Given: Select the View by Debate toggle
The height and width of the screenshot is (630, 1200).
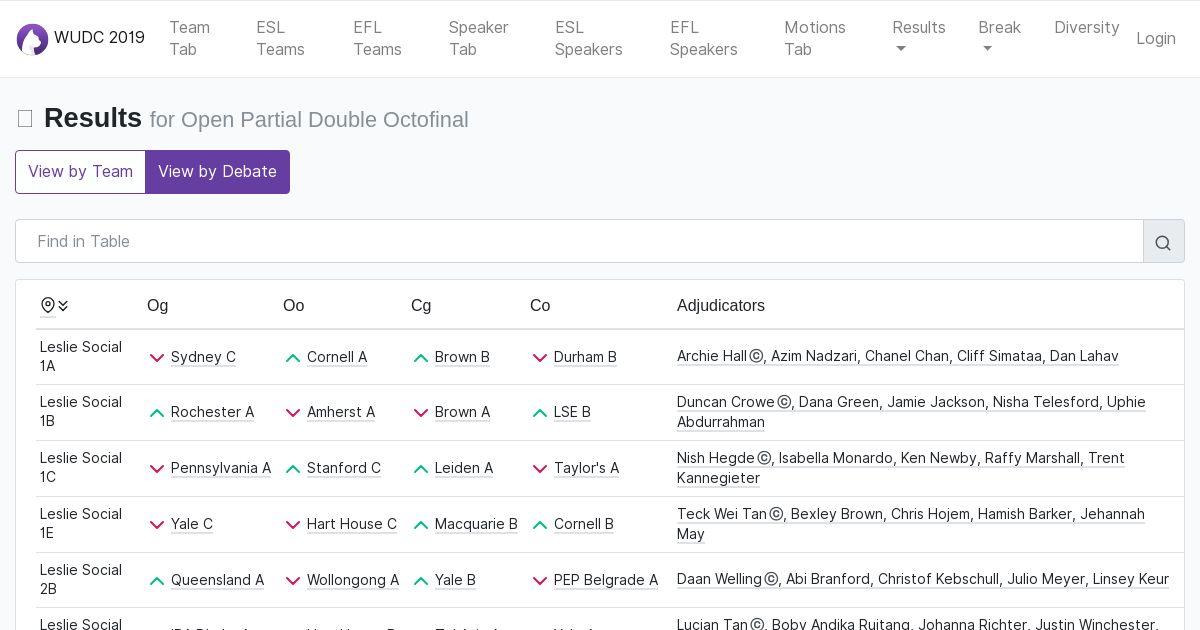Looking at the screenshot, I should coord(217,172).
